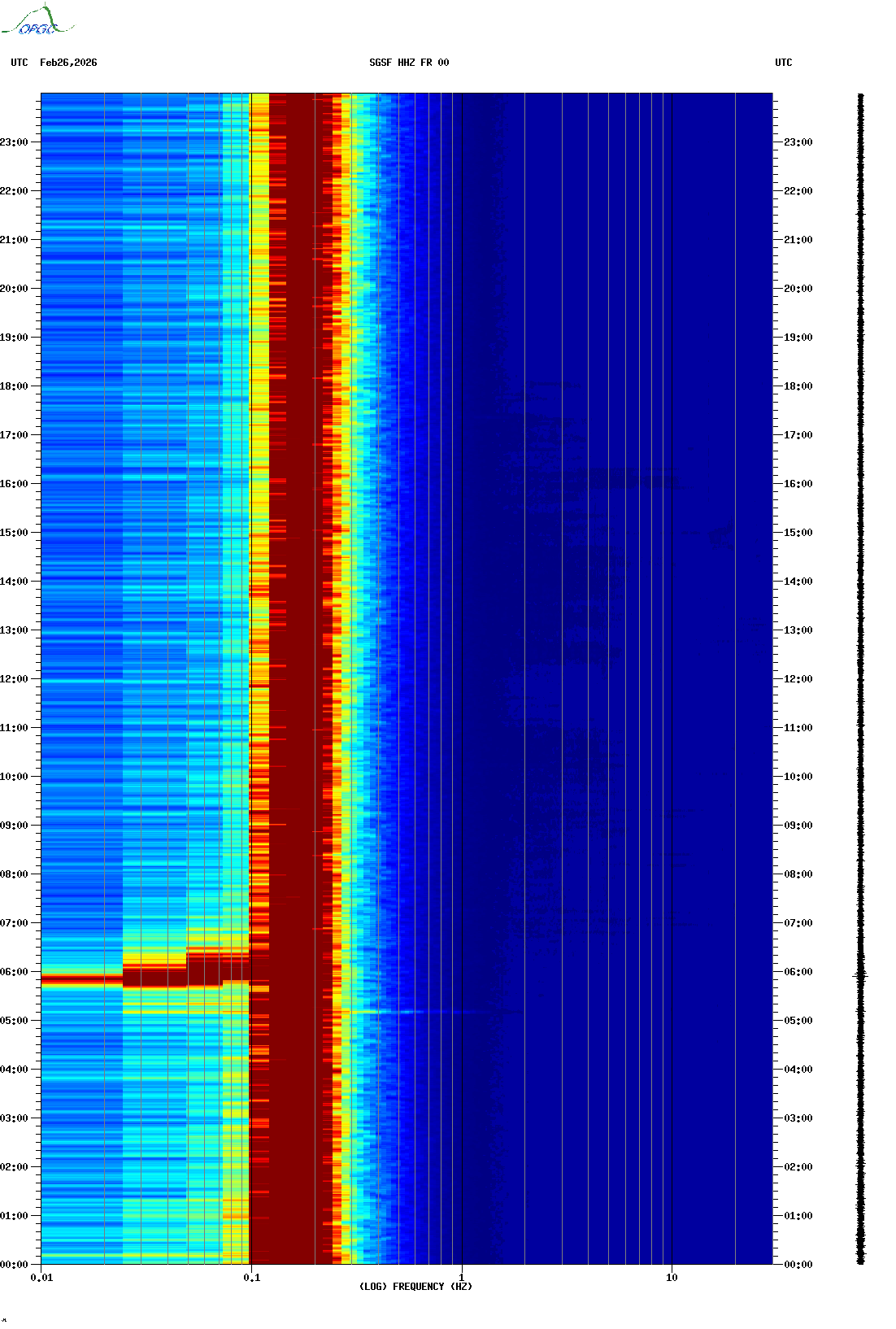The image size is (896, 1329).
Task: Click the date label Feb26,2026
Action: [x=68, y=63]
